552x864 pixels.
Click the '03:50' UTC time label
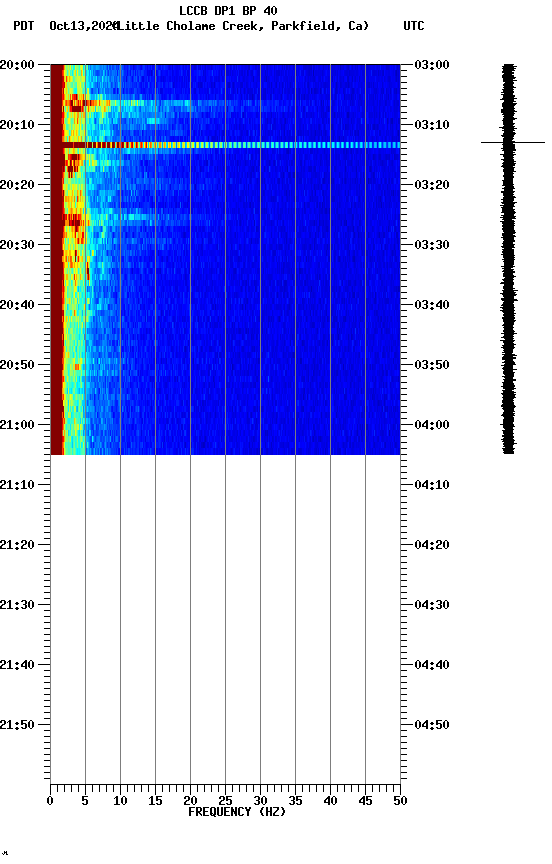432,365
